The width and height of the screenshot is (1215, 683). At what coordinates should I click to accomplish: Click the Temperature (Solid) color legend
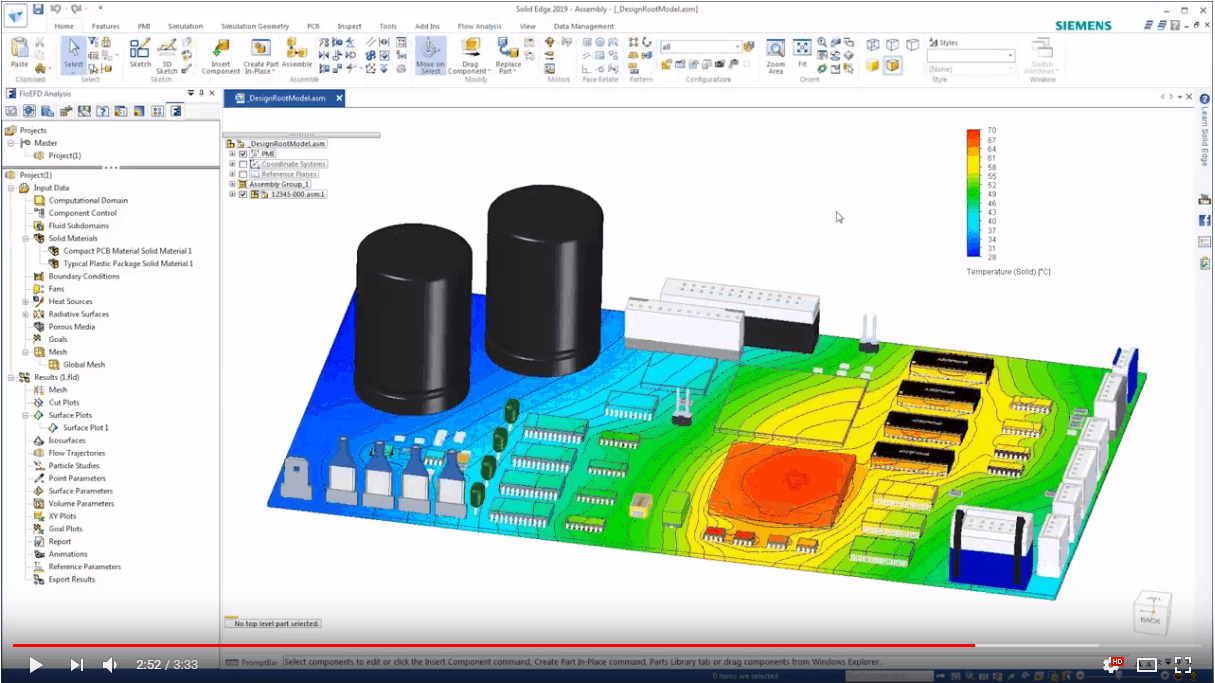[973, 195]
